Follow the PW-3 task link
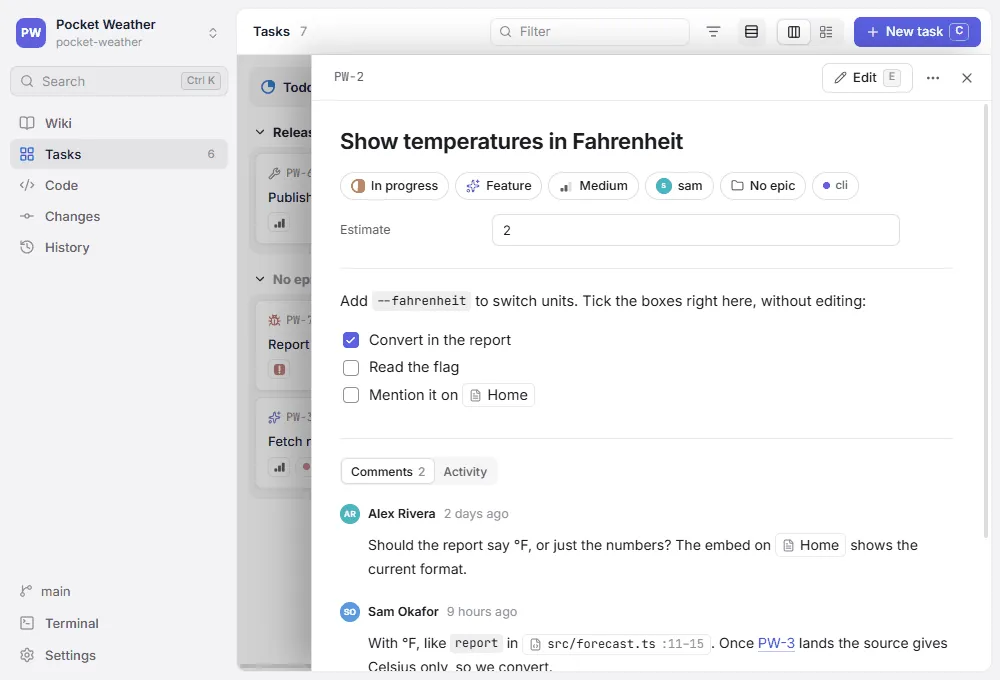 (776, 643)
